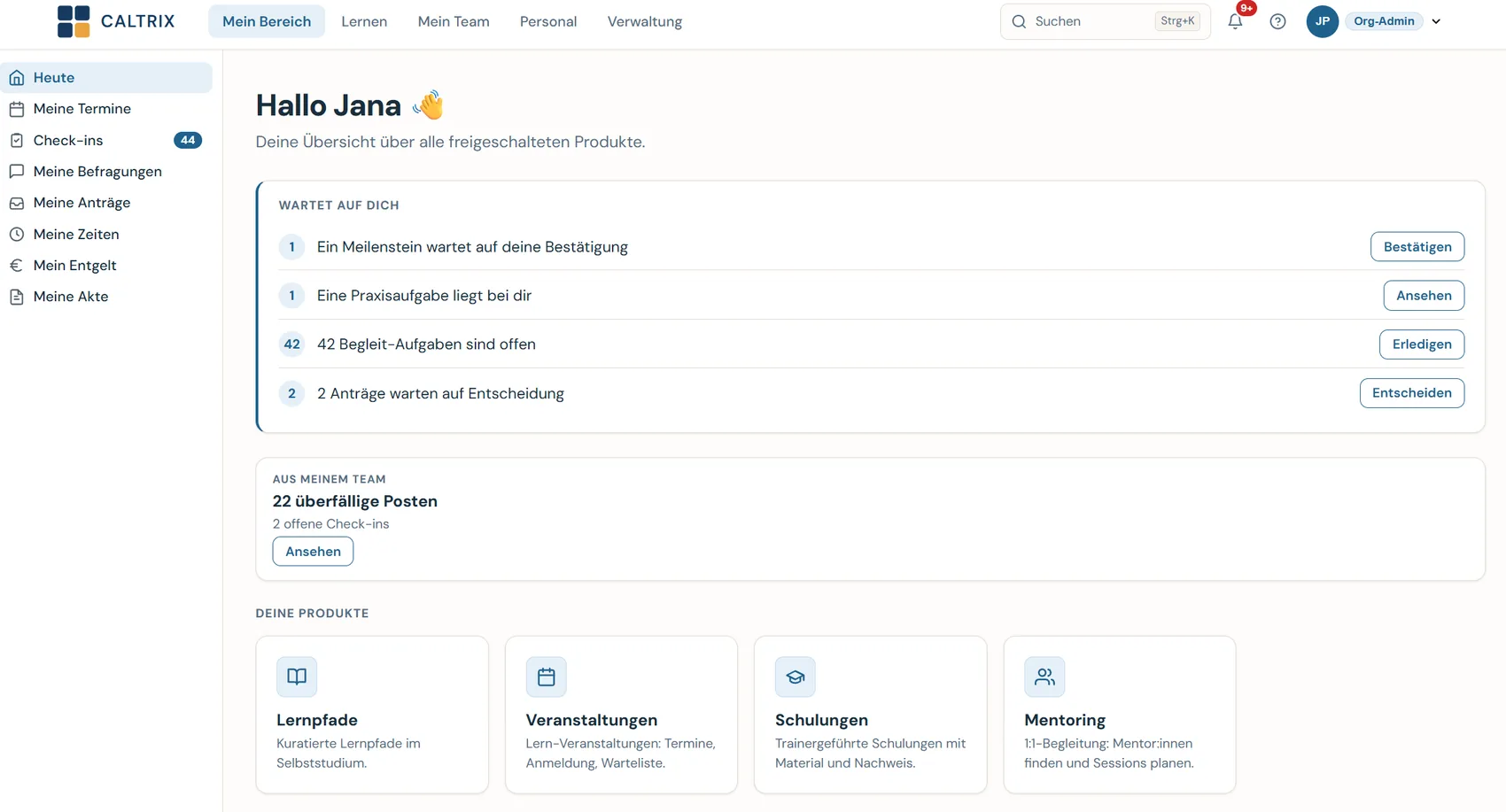
Task: Click the graduation cap icon on Schulungen card
Action: (796, 677)
